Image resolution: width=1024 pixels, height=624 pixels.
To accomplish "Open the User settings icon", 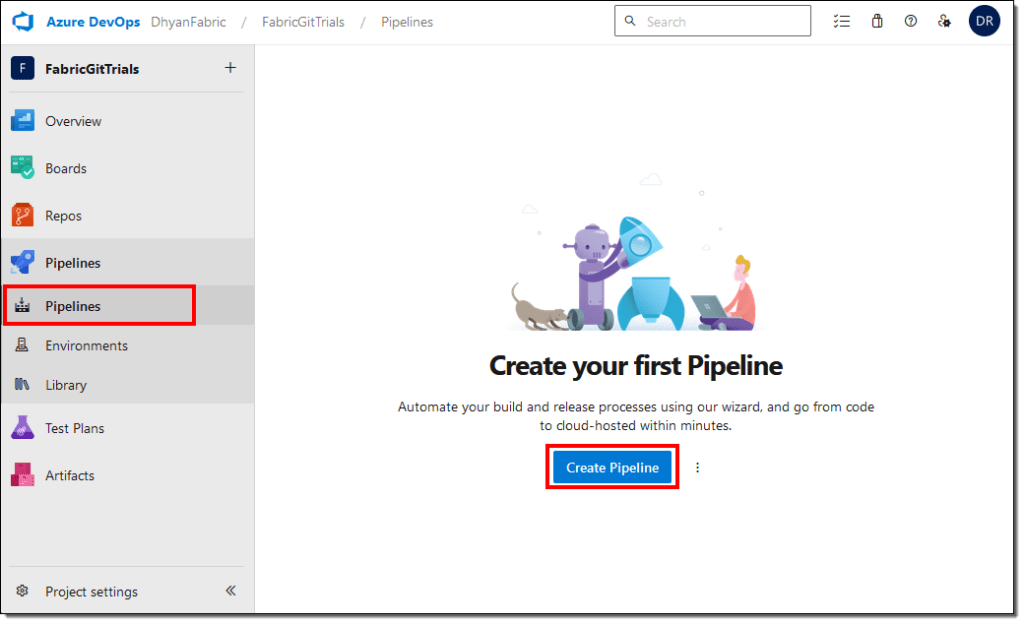I will pyautogui.click(x=944, y=21).
